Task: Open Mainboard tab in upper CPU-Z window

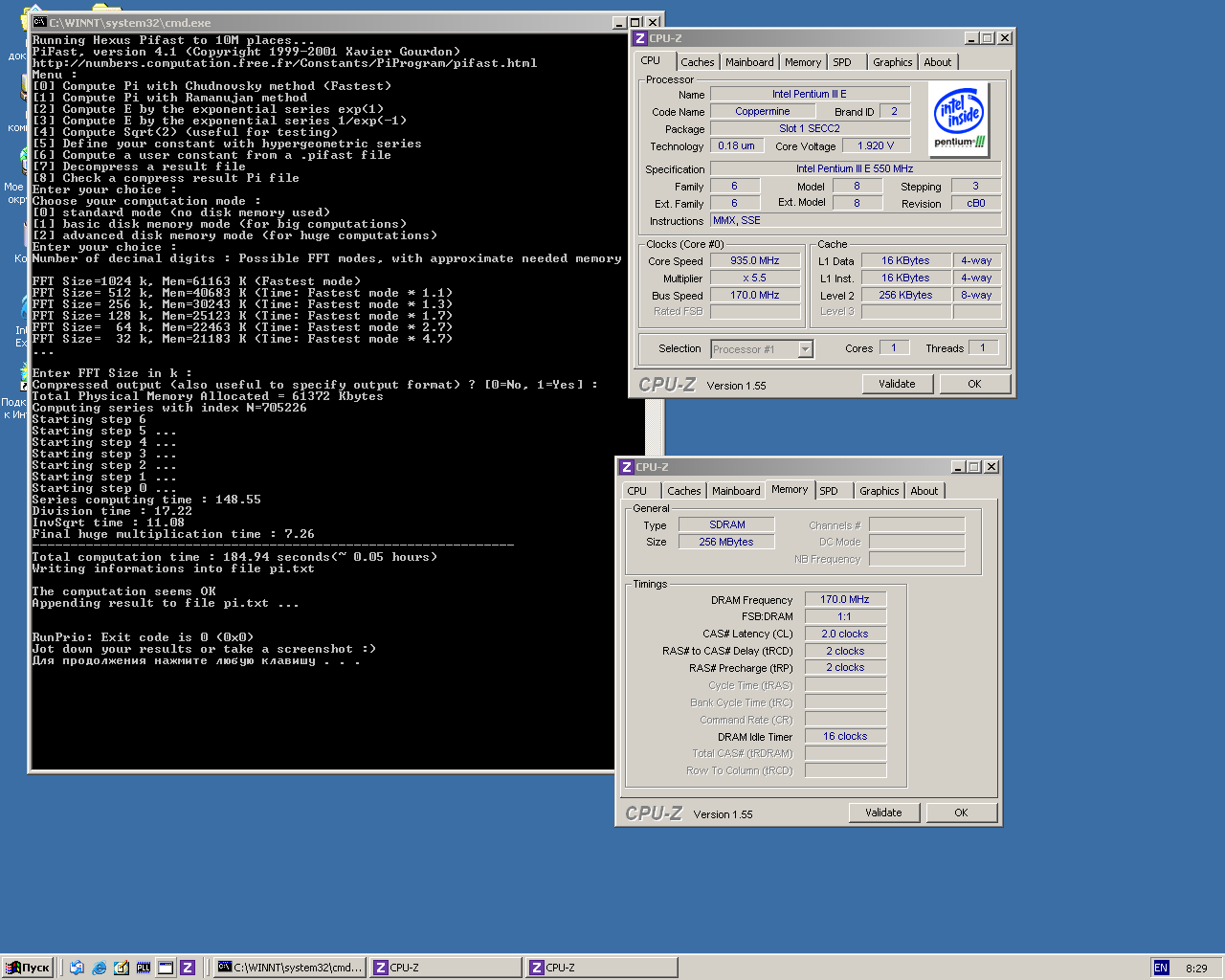Action: 749,62
